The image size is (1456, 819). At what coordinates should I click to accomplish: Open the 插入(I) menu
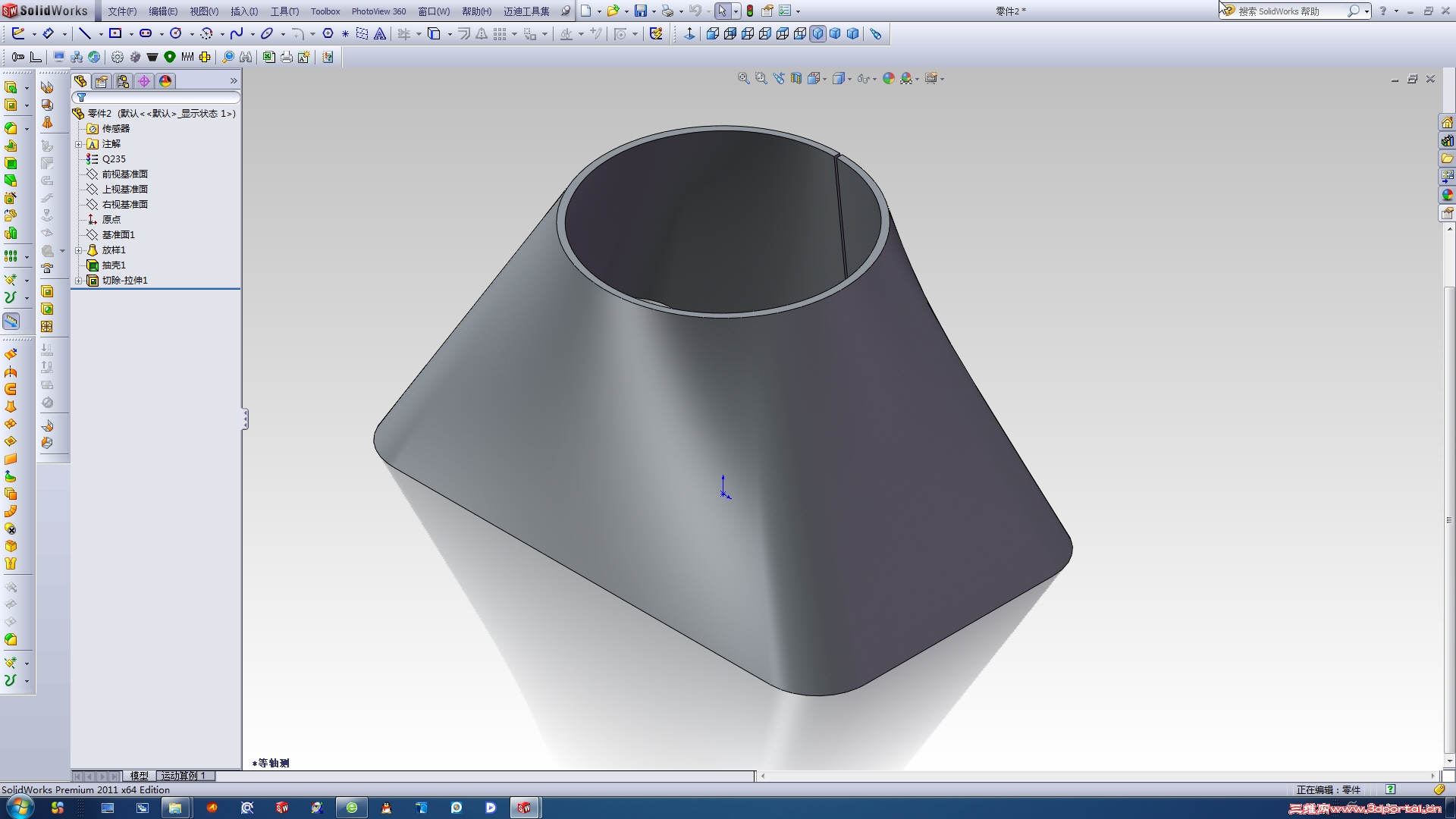[243, 11]
